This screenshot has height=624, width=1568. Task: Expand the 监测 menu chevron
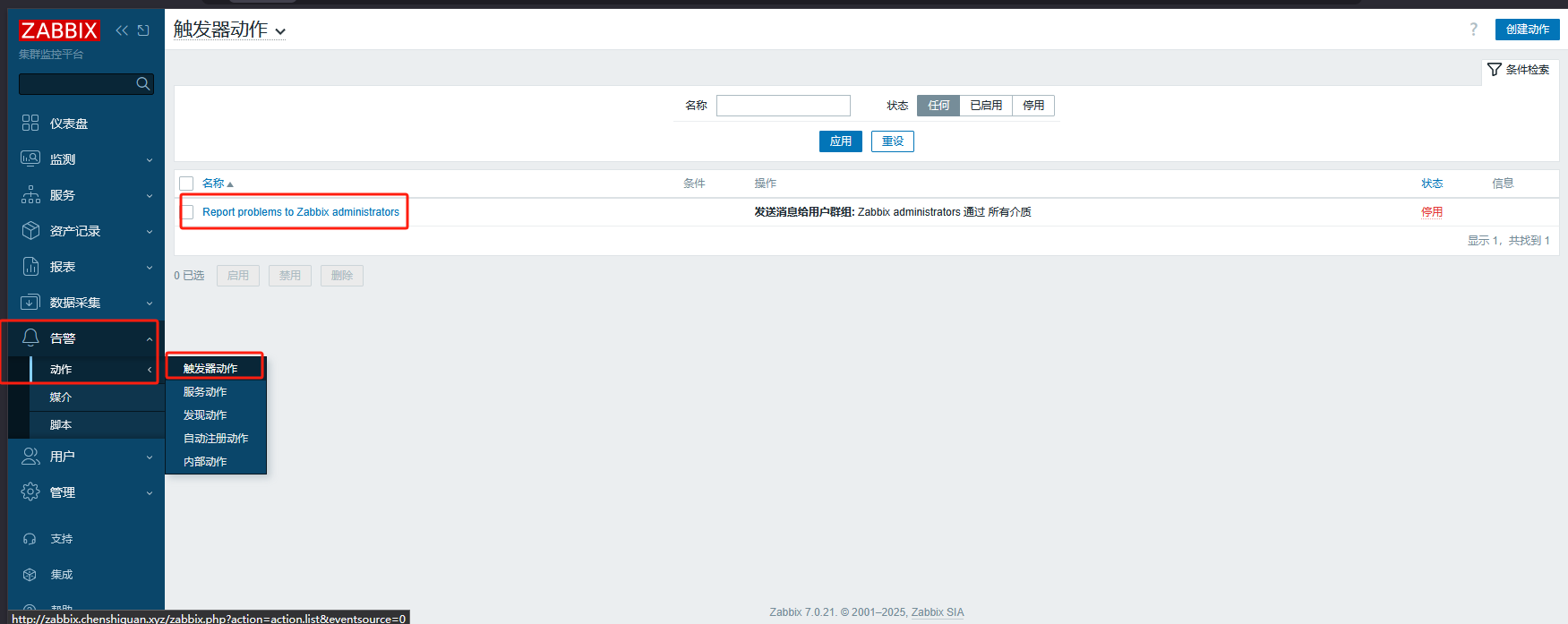tap(150, 160)
